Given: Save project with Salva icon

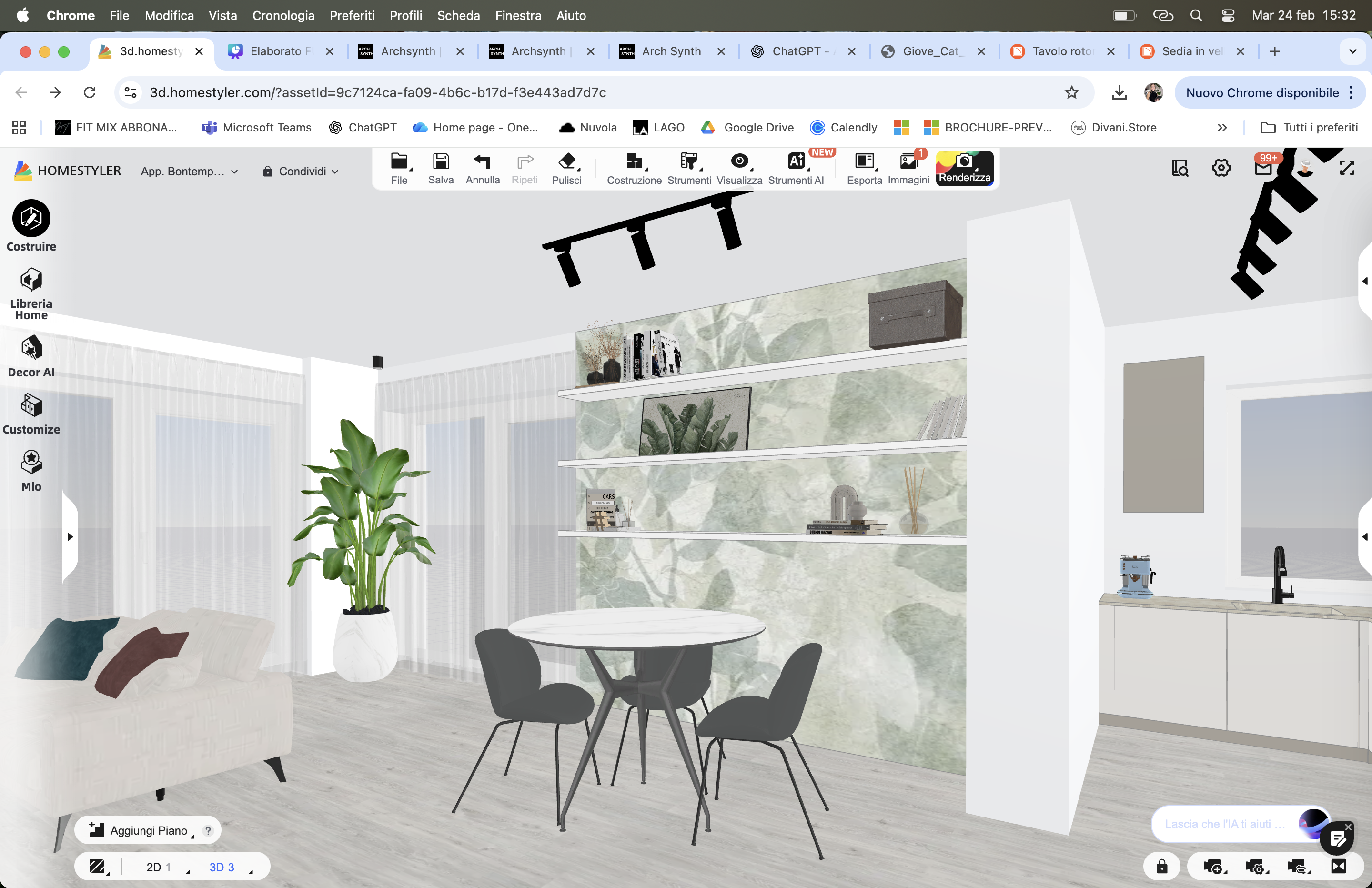Looking at the screenshot, I should pyautogui.click(x=441, y=168).
